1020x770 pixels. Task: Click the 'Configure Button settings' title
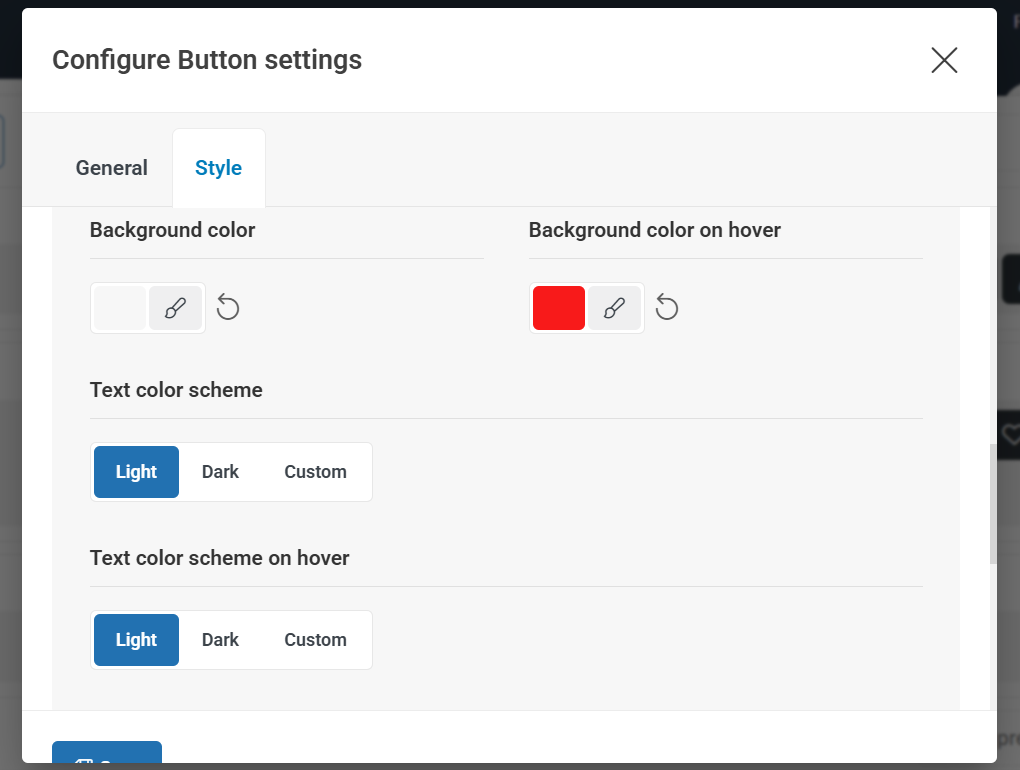[x=207, y=60]
